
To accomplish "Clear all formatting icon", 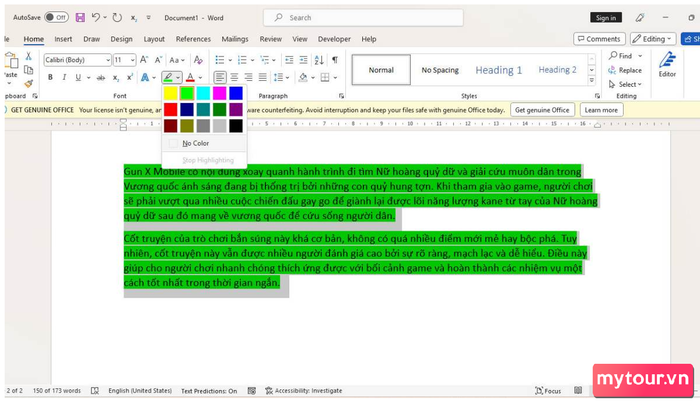I will [198, 60].
